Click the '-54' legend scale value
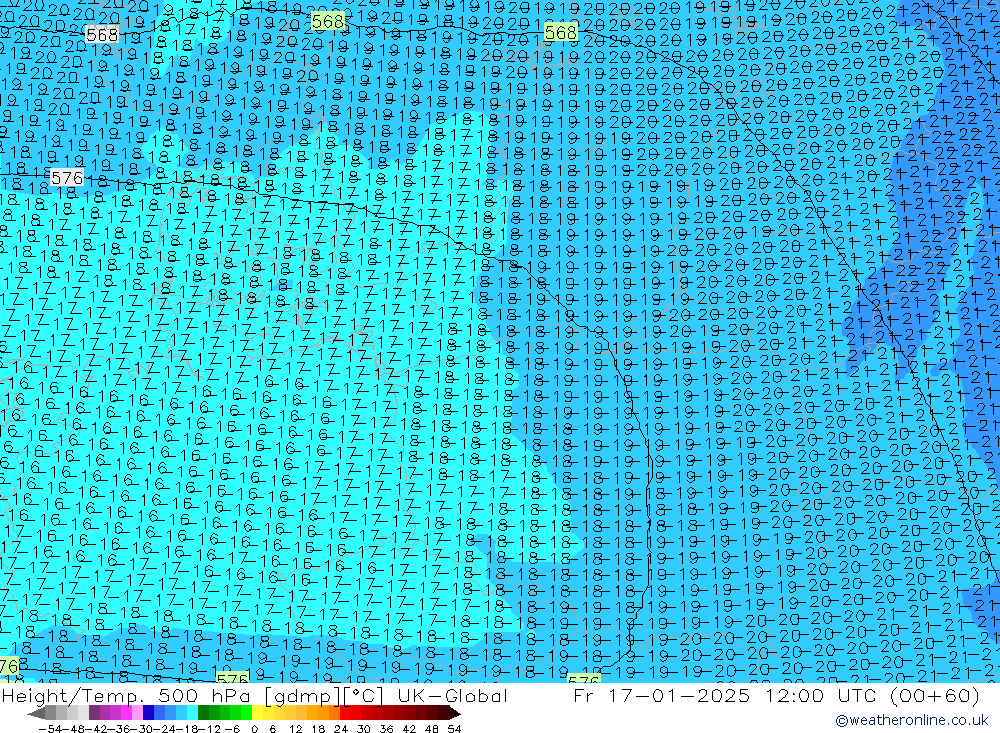The height and width of the screenshot is (733, 1000). (x=51, y=729)
